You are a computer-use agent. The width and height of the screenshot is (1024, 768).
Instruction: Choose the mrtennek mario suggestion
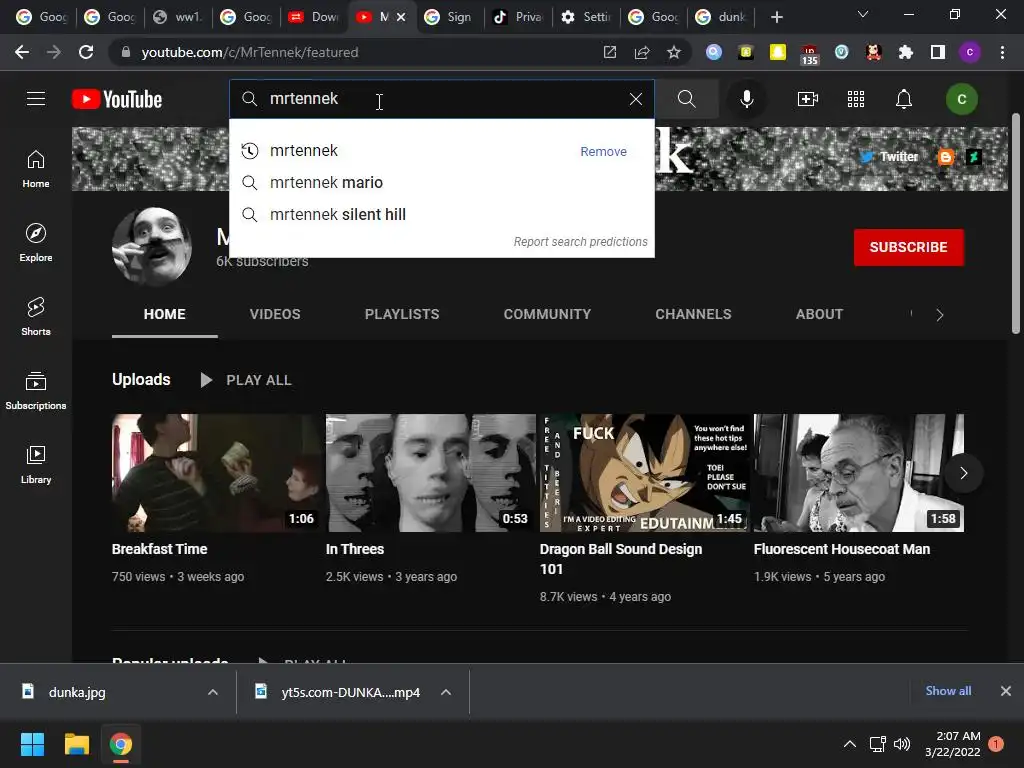[441, 182]
